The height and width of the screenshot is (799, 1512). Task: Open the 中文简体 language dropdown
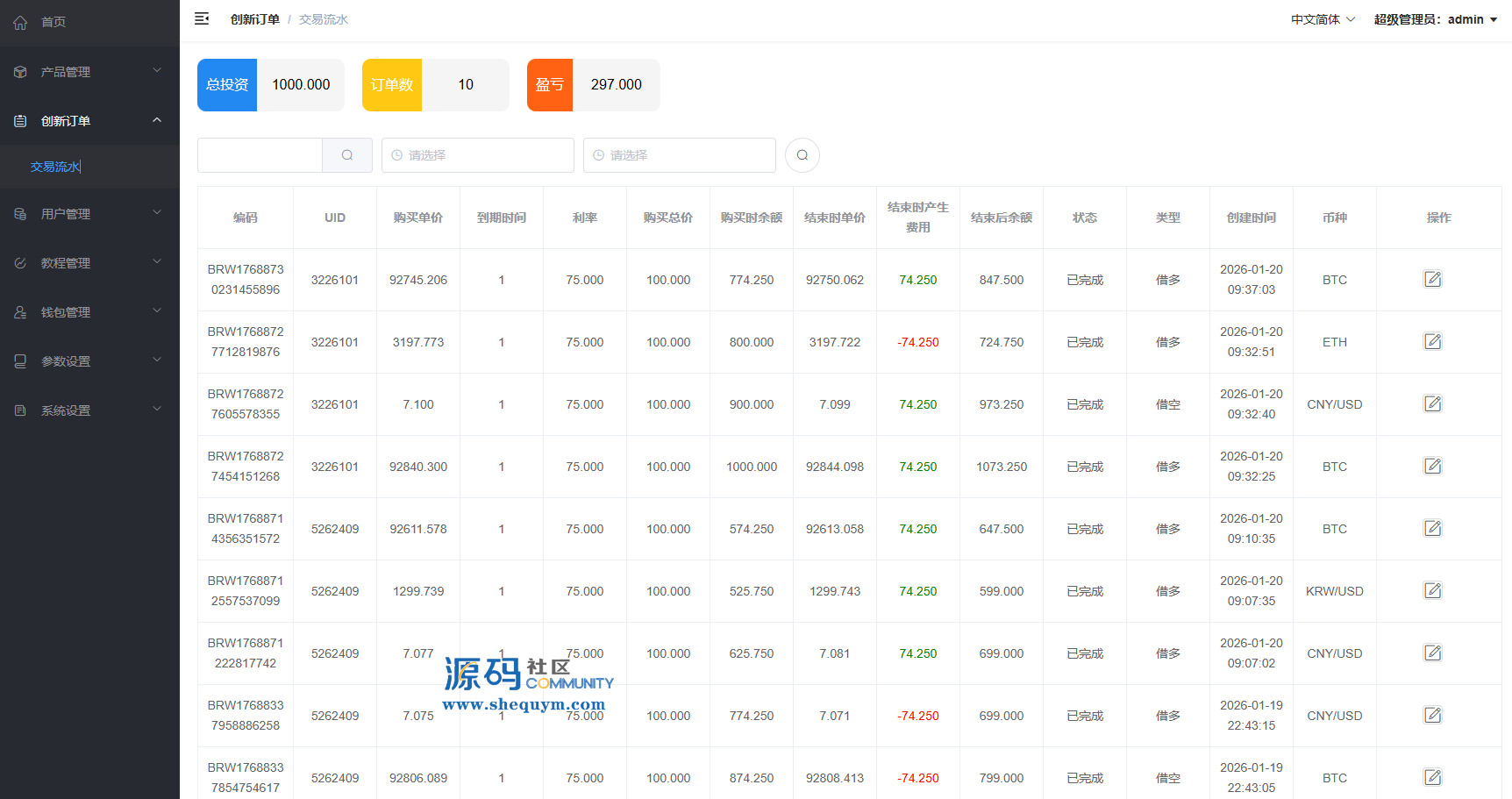click(1322, 19)
